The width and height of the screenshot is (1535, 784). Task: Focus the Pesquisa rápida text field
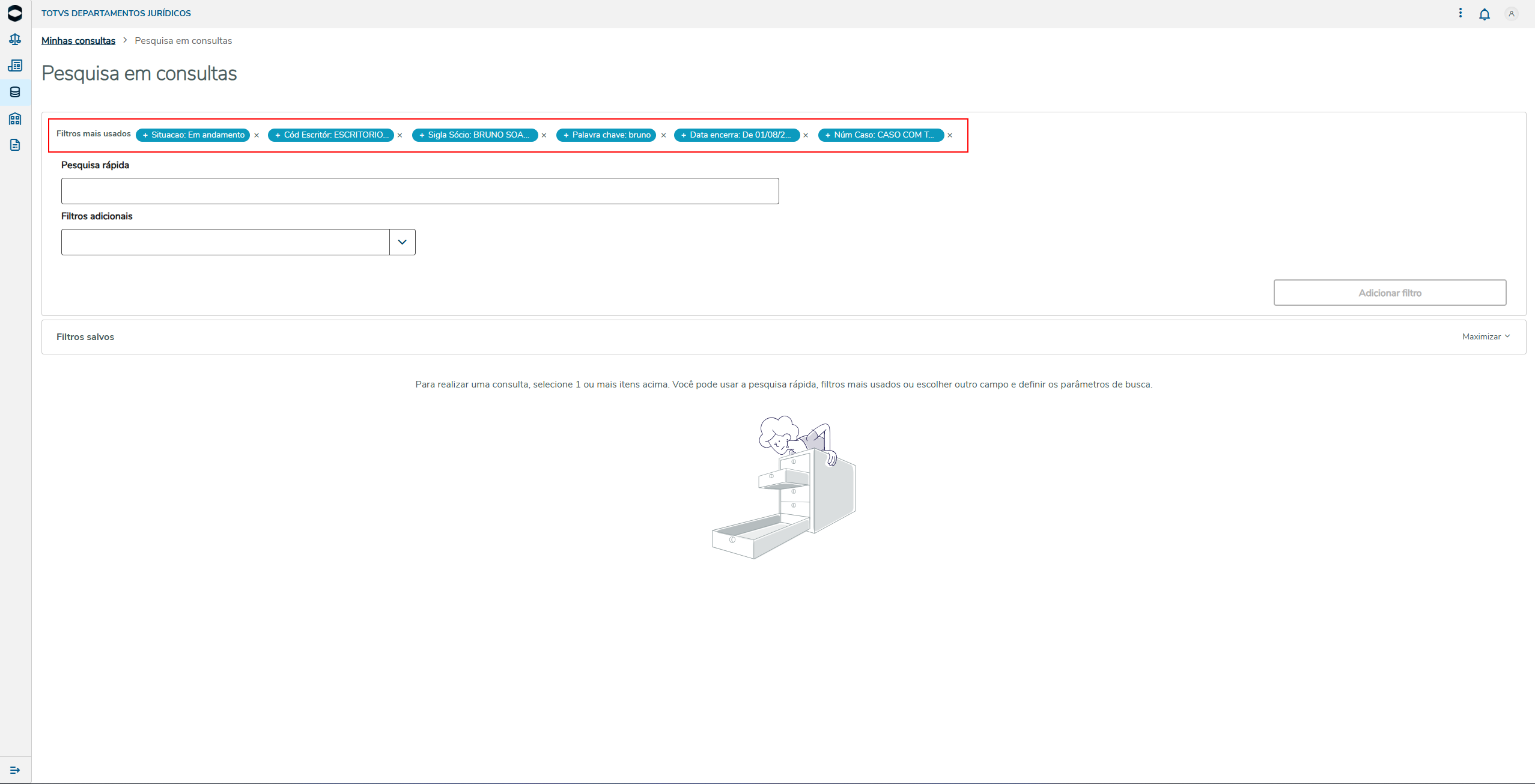tap(420, 191)
